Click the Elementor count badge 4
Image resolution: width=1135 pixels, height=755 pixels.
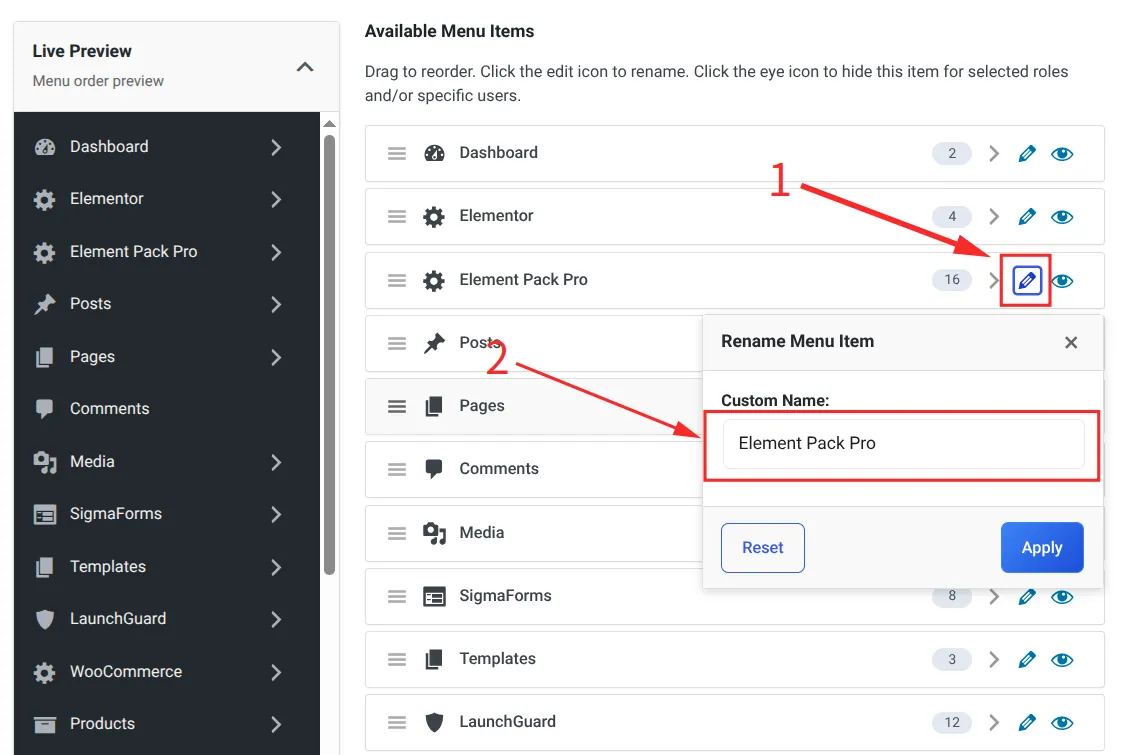[x=952, y=216]
